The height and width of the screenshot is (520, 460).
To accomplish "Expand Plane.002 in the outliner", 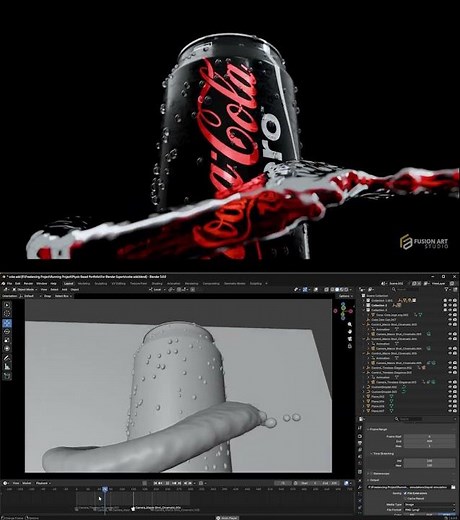I will (364, 397).
